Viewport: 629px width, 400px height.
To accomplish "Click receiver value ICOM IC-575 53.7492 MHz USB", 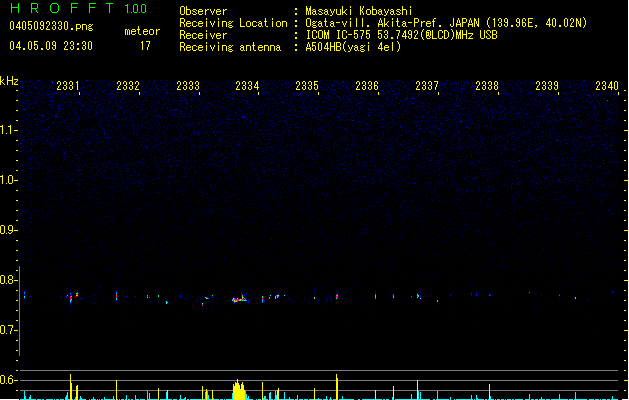I will (x=402, y=35).
